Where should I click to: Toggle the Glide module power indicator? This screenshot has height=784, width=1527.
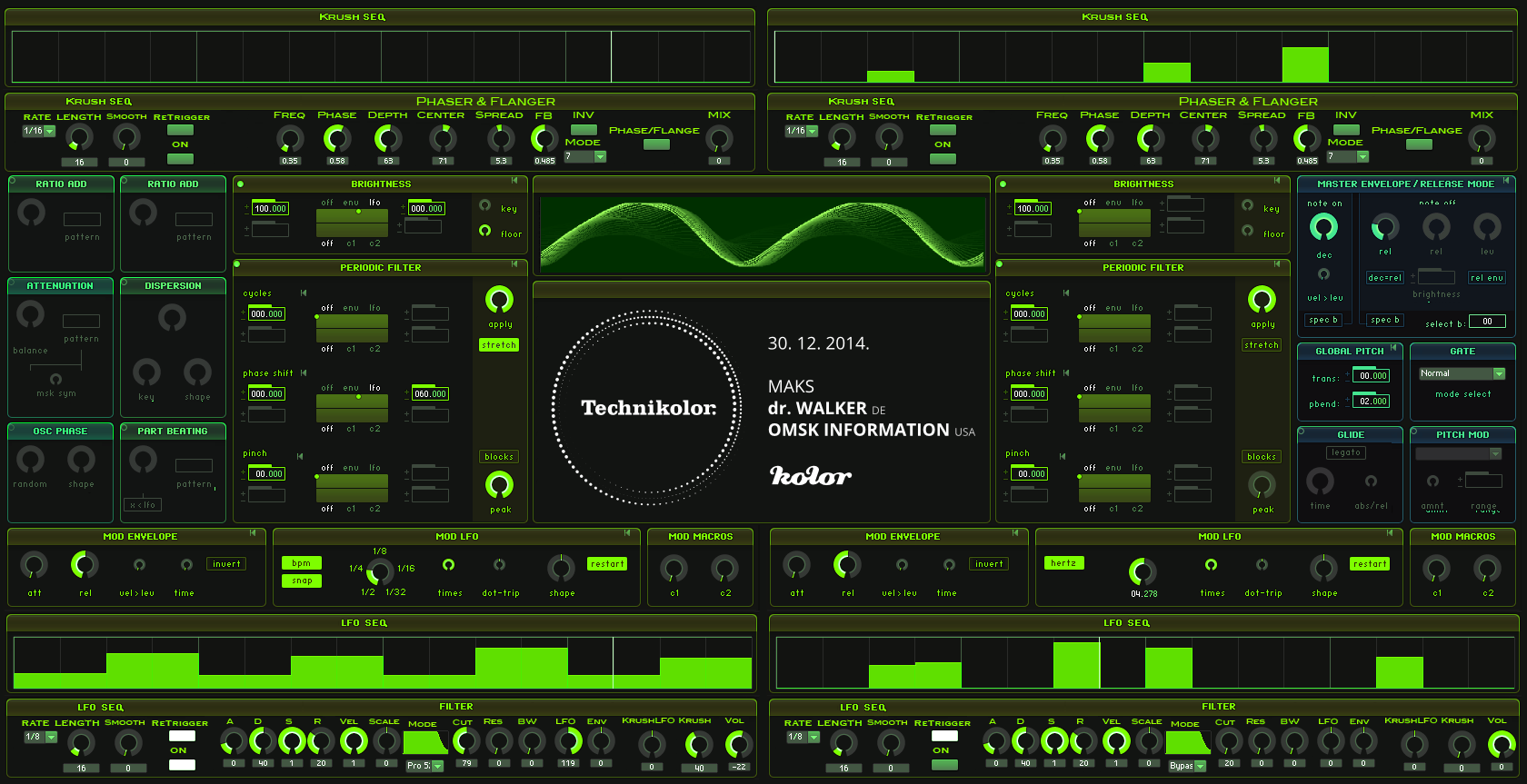pyautogui.click(x=1302, y=432)
